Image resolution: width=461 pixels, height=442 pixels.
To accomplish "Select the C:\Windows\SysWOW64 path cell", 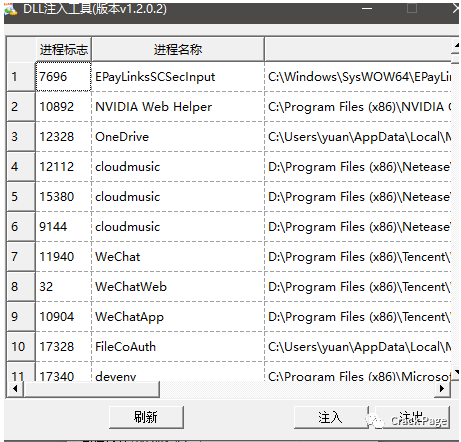I will click(358, 77).
